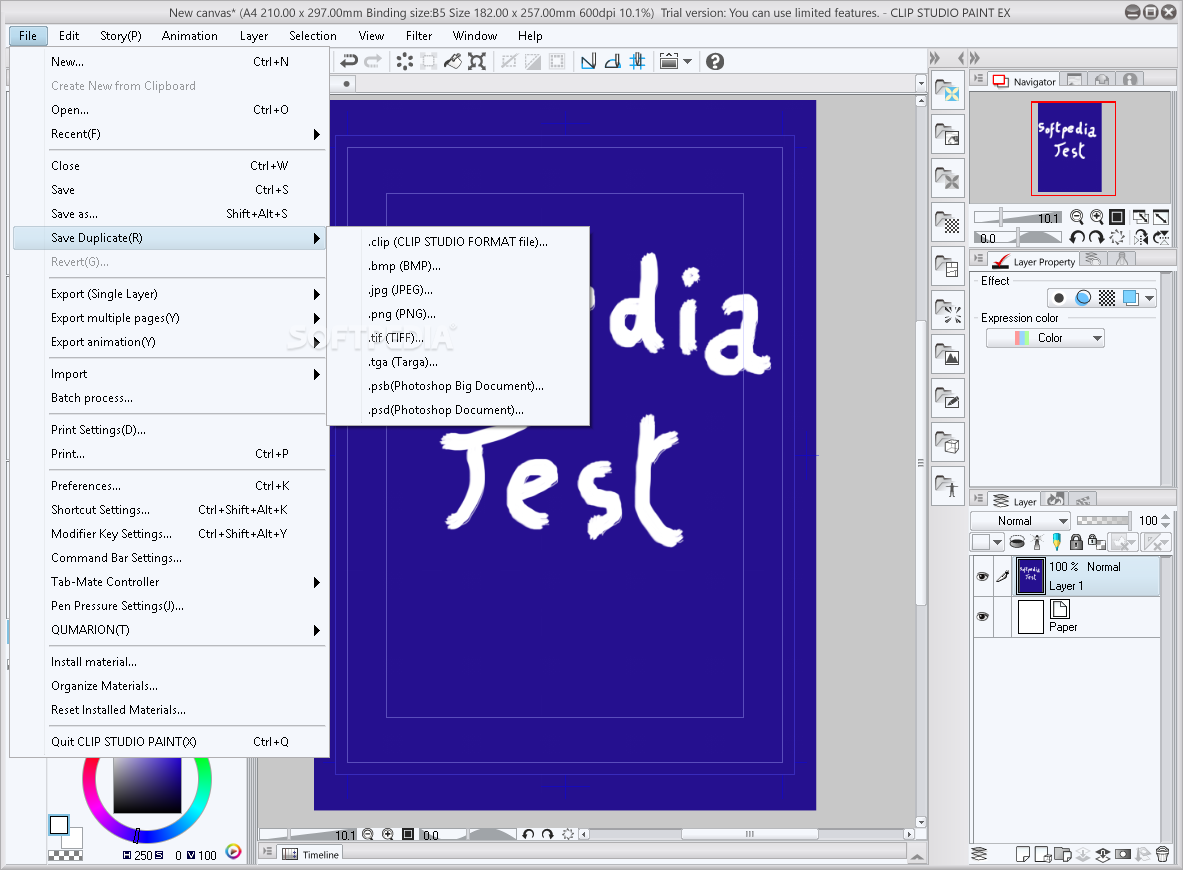Toggle Snap to Special Ruler icon
The image size is (1183, 870).
click(x=613, y=61)
